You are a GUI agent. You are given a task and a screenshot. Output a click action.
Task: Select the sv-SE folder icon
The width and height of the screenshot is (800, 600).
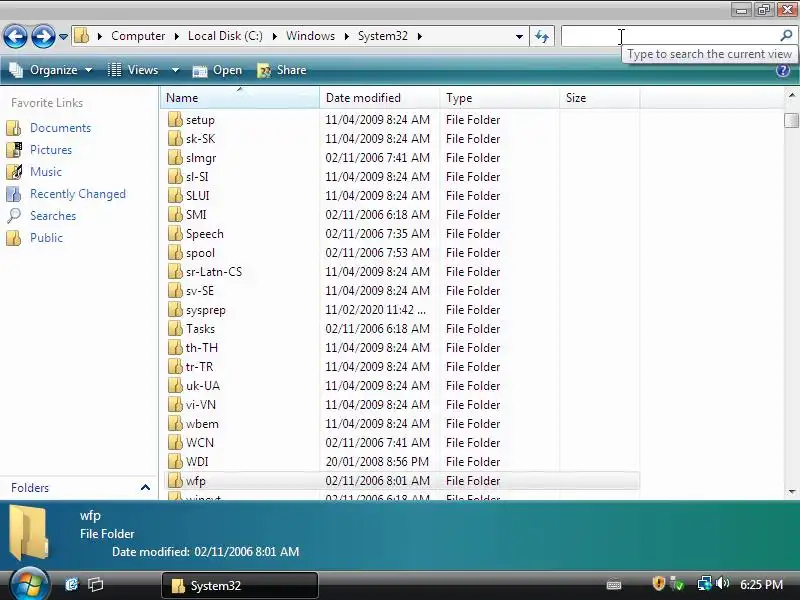pyautogui.click(x=175, y=290)
